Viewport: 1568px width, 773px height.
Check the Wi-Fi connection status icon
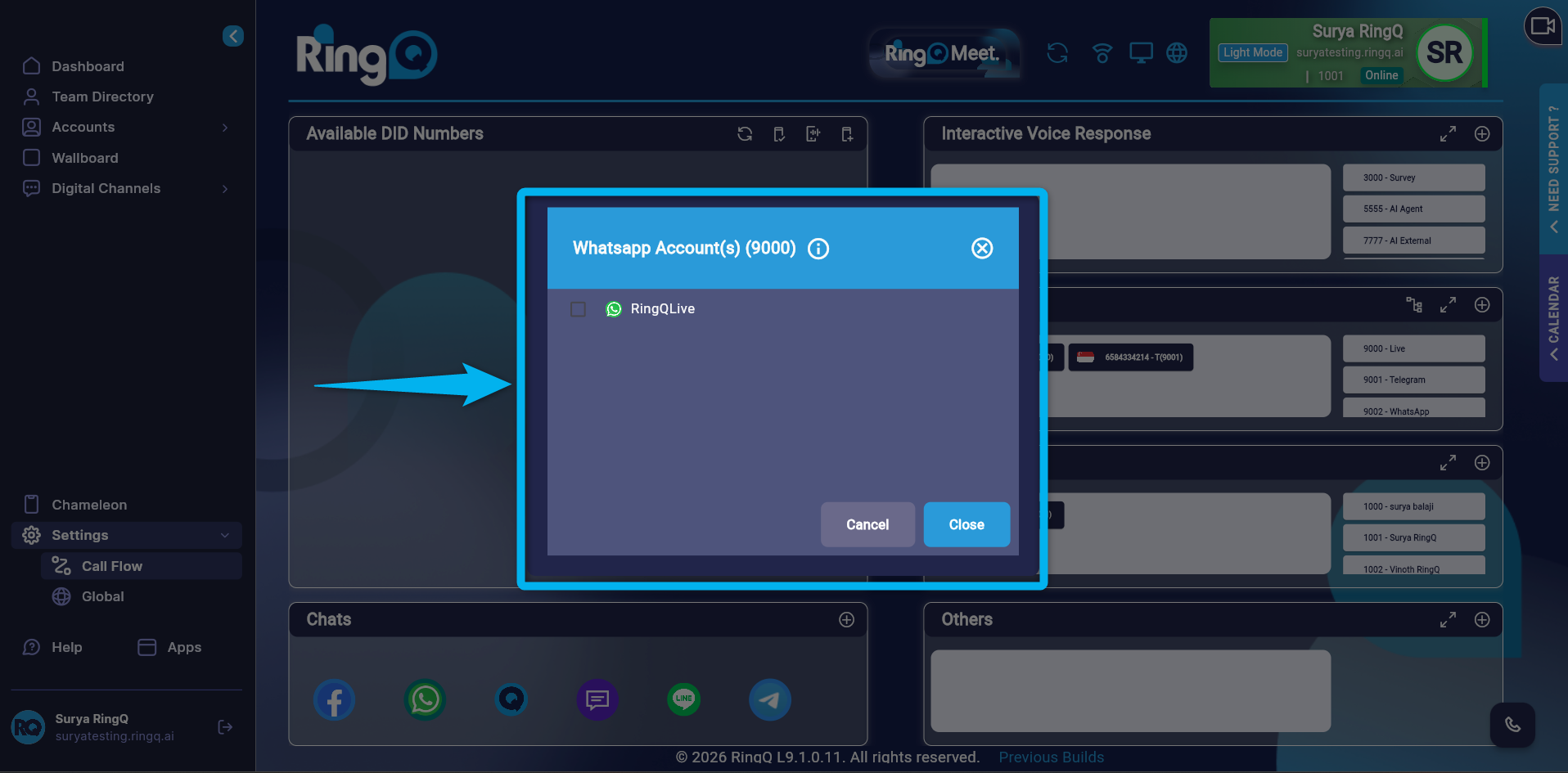tap(1102, 53)
